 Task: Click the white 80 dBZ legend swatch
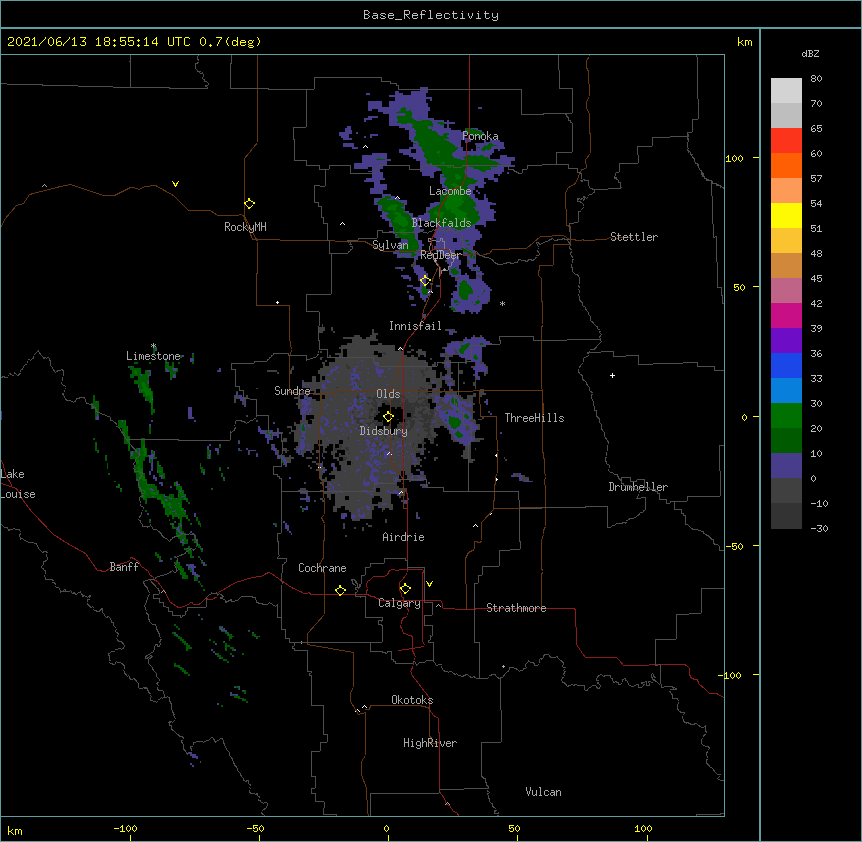[x=786, y=91]
